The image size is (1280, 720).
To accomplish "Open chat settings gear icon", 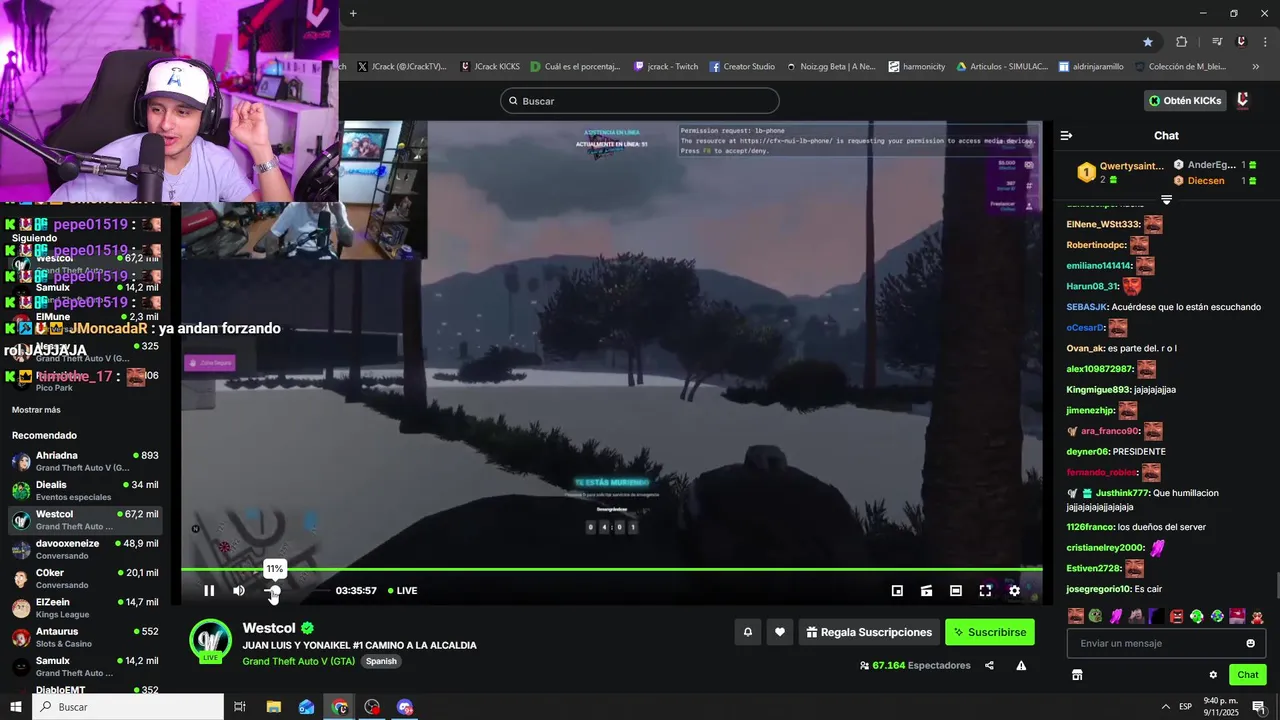I will point(1213,675).
